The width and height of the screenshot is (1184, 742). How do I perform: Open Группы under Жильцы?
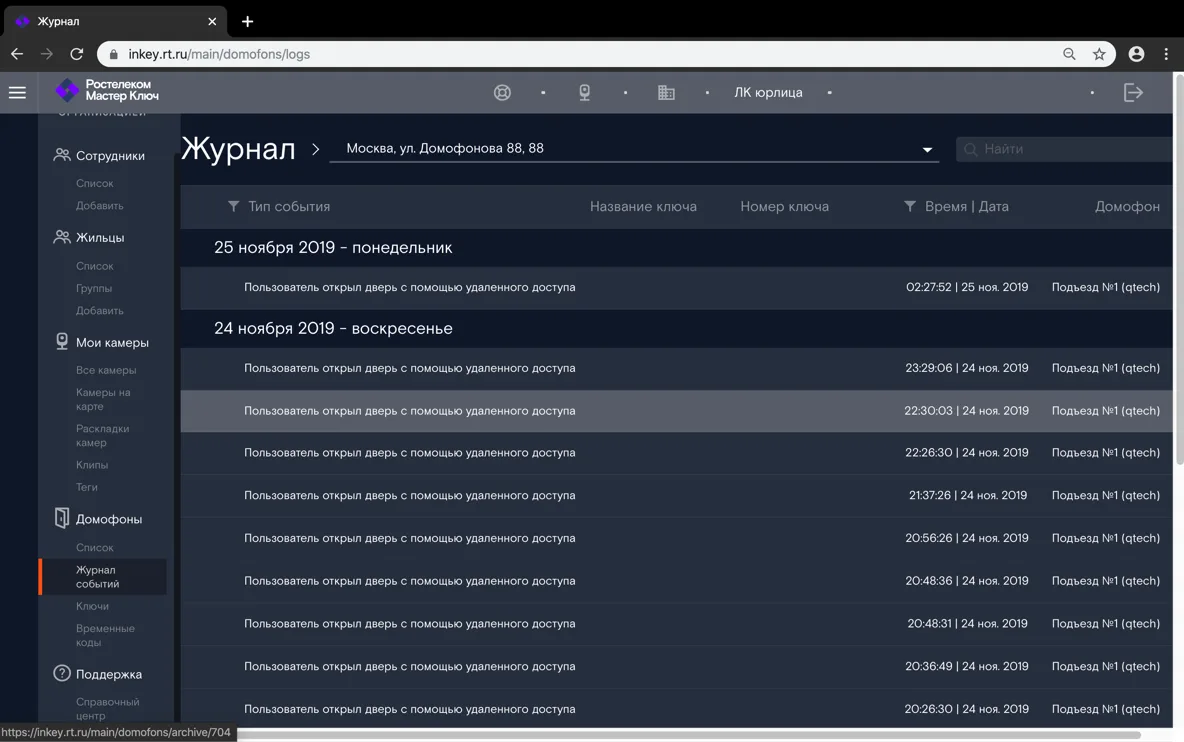pyautogui.click(x=94, y=288)
